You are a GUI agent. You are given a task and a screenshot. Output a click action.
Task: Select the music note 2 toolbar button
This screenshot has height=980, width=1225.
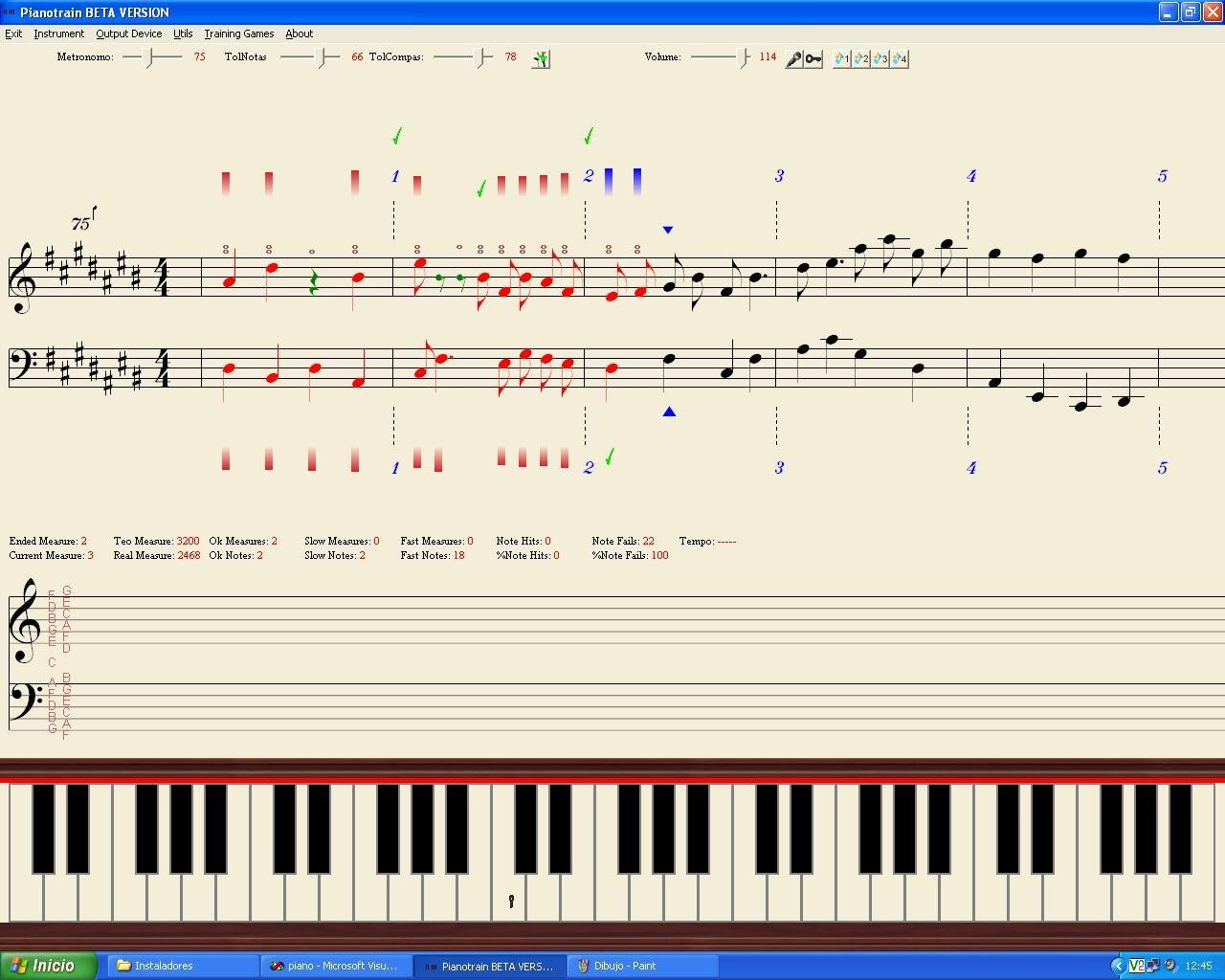click(x=861, y=58)
